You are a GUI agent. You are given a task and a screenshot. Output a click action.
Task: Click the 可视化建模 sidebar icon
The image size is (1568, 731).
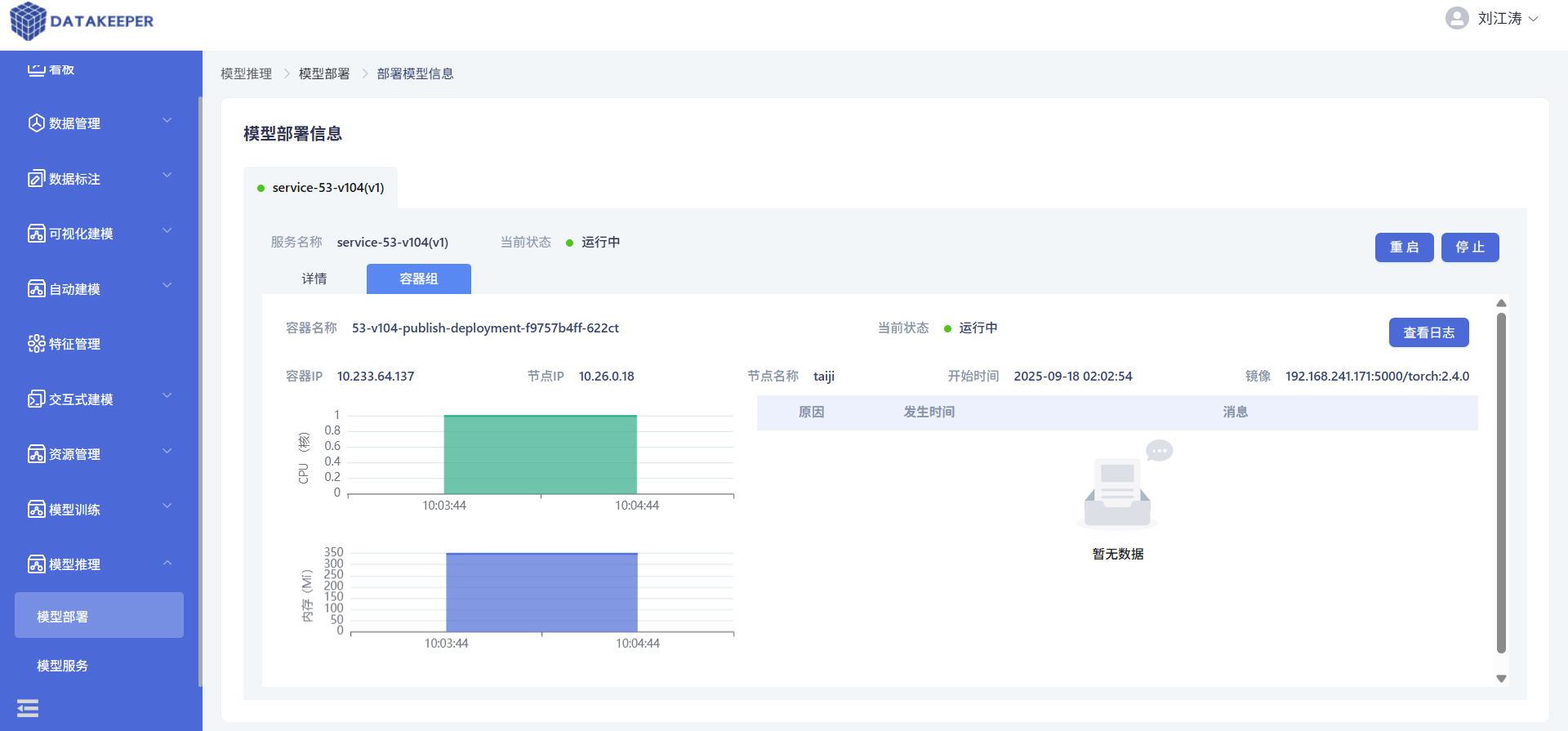pos(36,234)
